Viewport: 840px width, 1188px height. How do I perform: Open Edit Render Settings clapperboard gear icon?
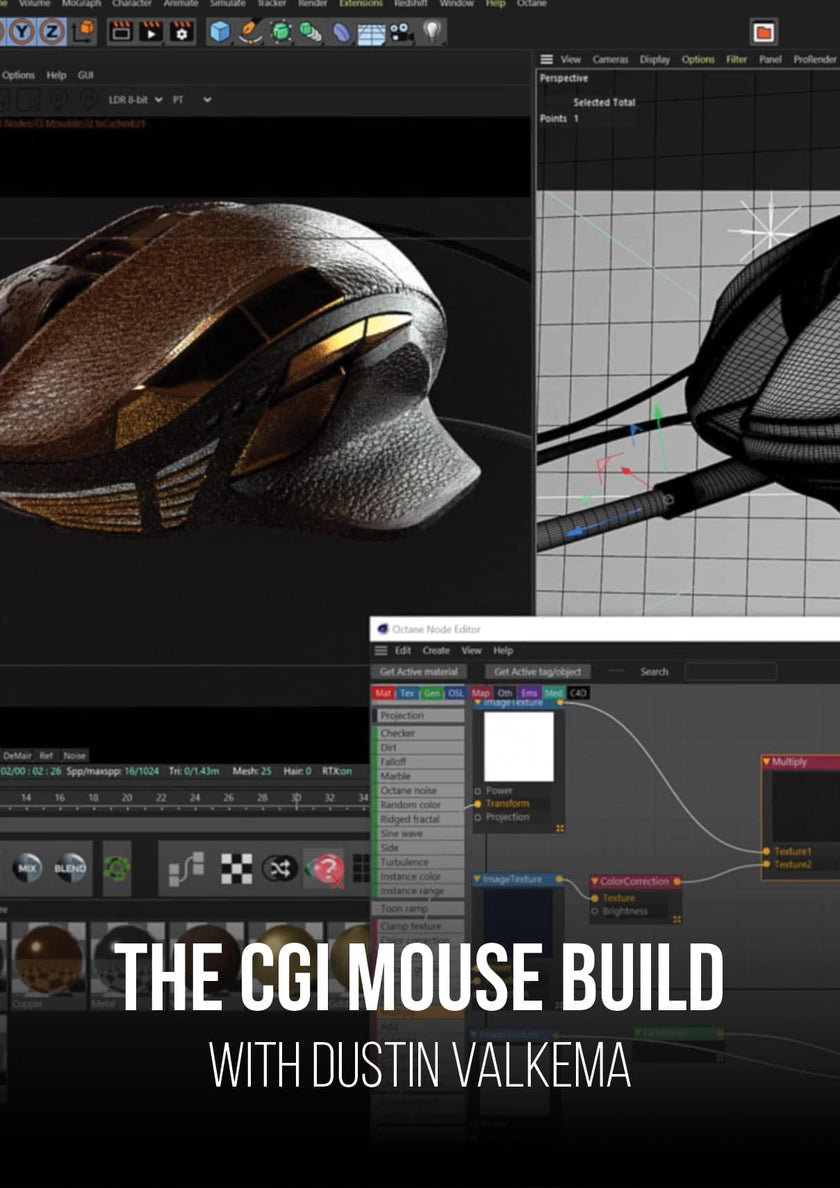tap(181, 32)
